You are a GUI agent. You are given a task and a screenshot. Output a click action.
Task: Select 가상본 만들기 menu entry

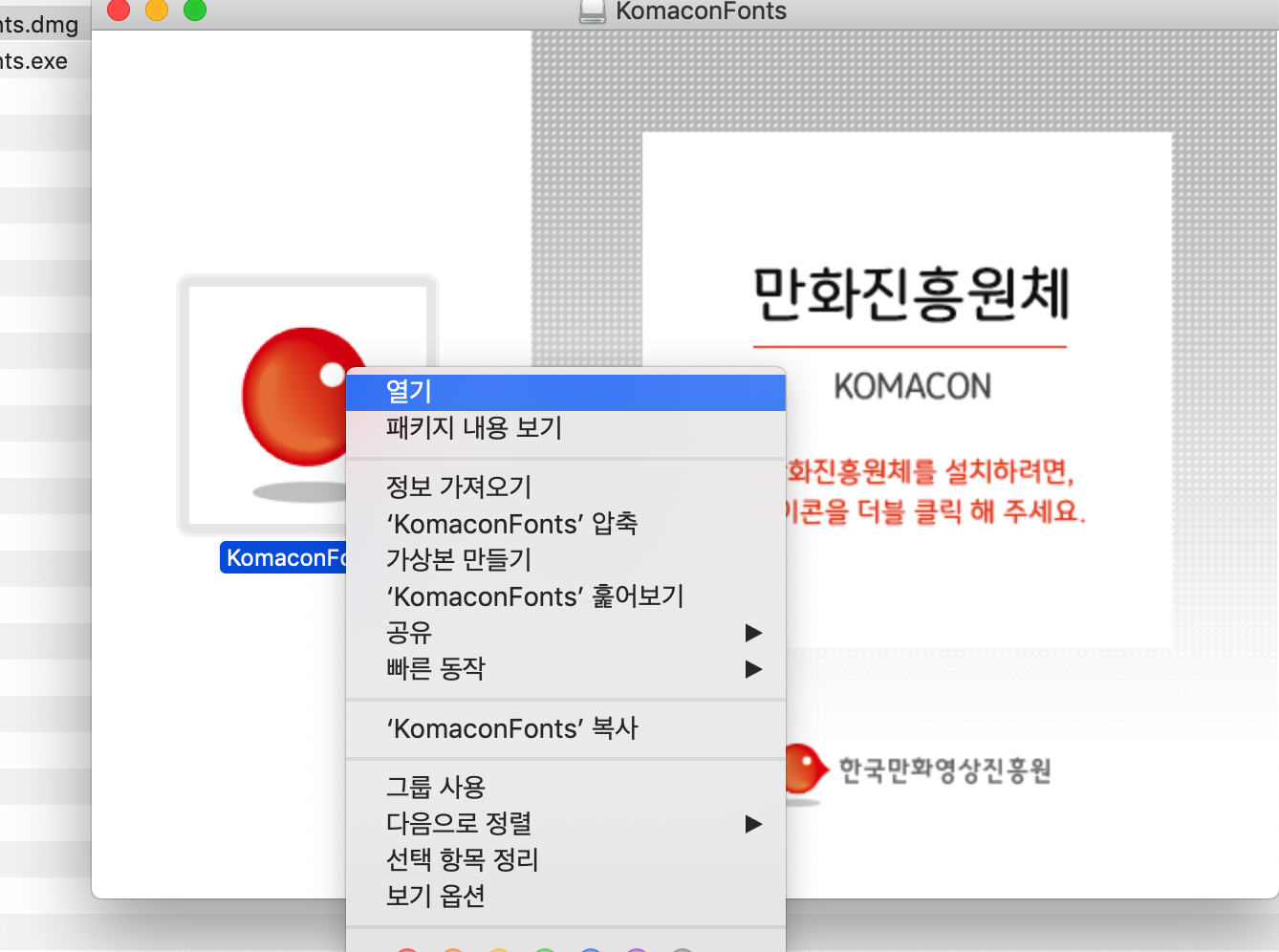[x=566, y=560]
